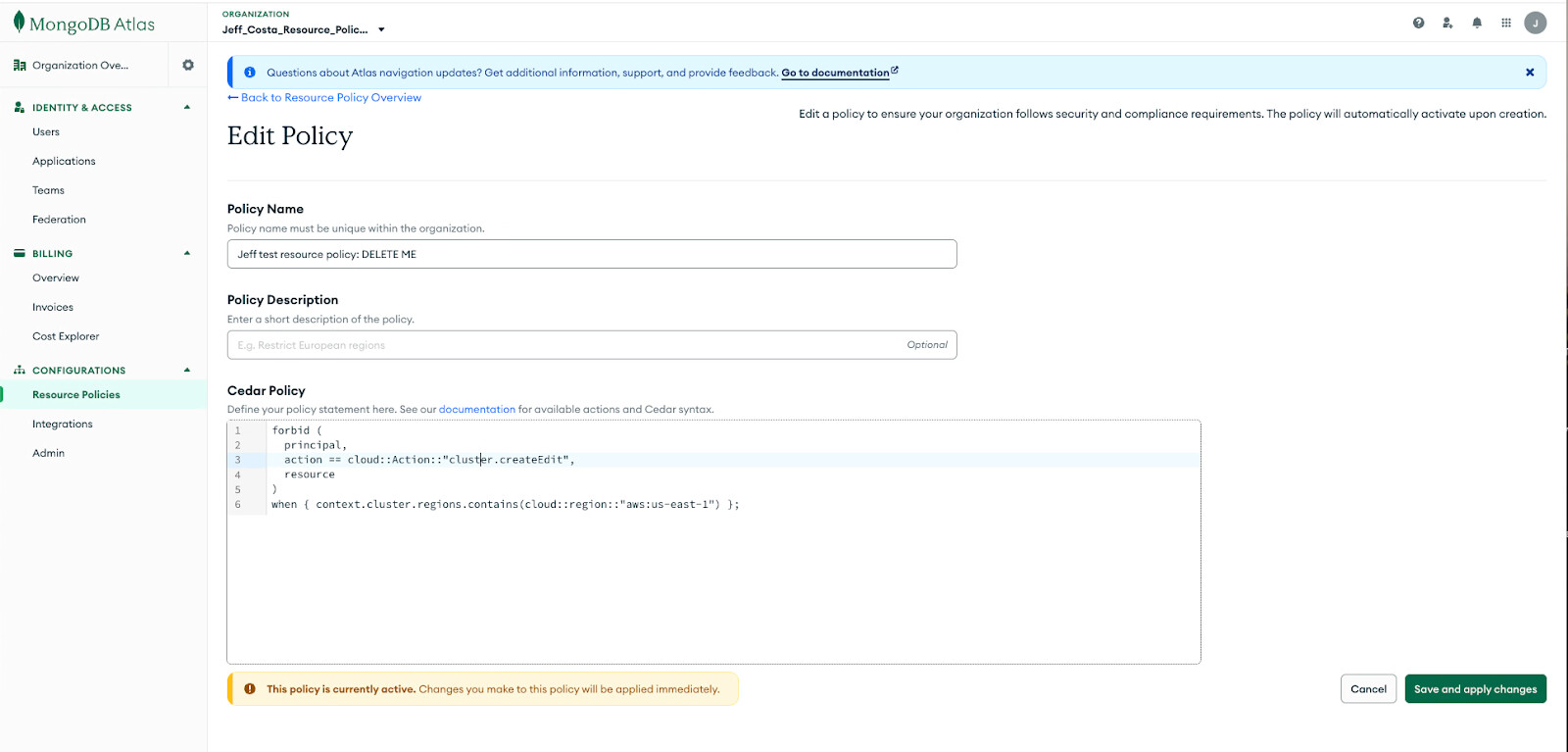The image size is (1568, 752).
Task: Dismiss the navigation updates banner
Action: [1530, 73]
